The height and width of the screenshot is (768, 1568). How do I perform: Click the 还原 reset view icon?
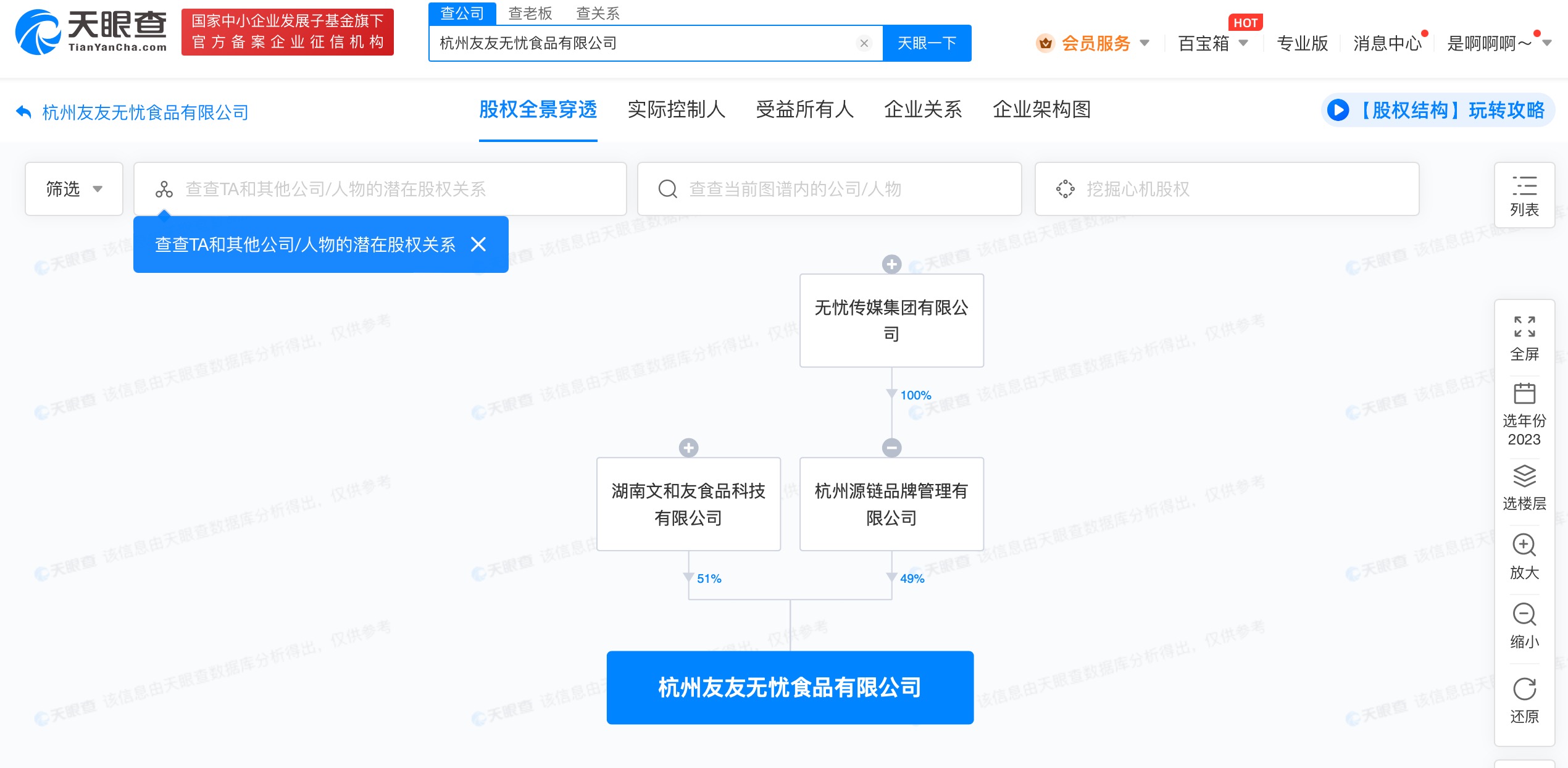click(x=1524, y=689)
